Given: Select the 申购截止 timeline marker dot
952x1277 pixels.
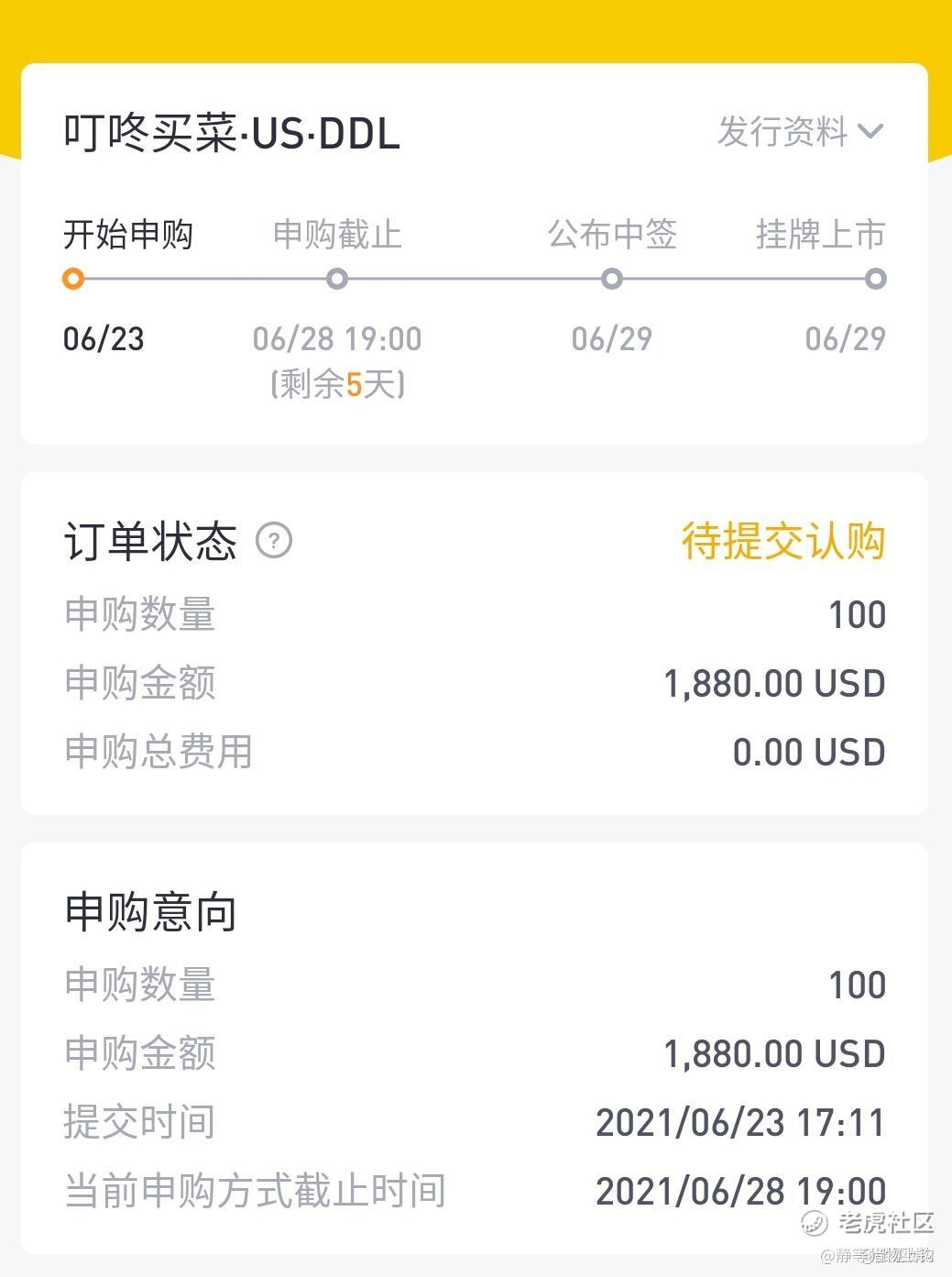Looking at the screenshot, I should tap(337, 279).
